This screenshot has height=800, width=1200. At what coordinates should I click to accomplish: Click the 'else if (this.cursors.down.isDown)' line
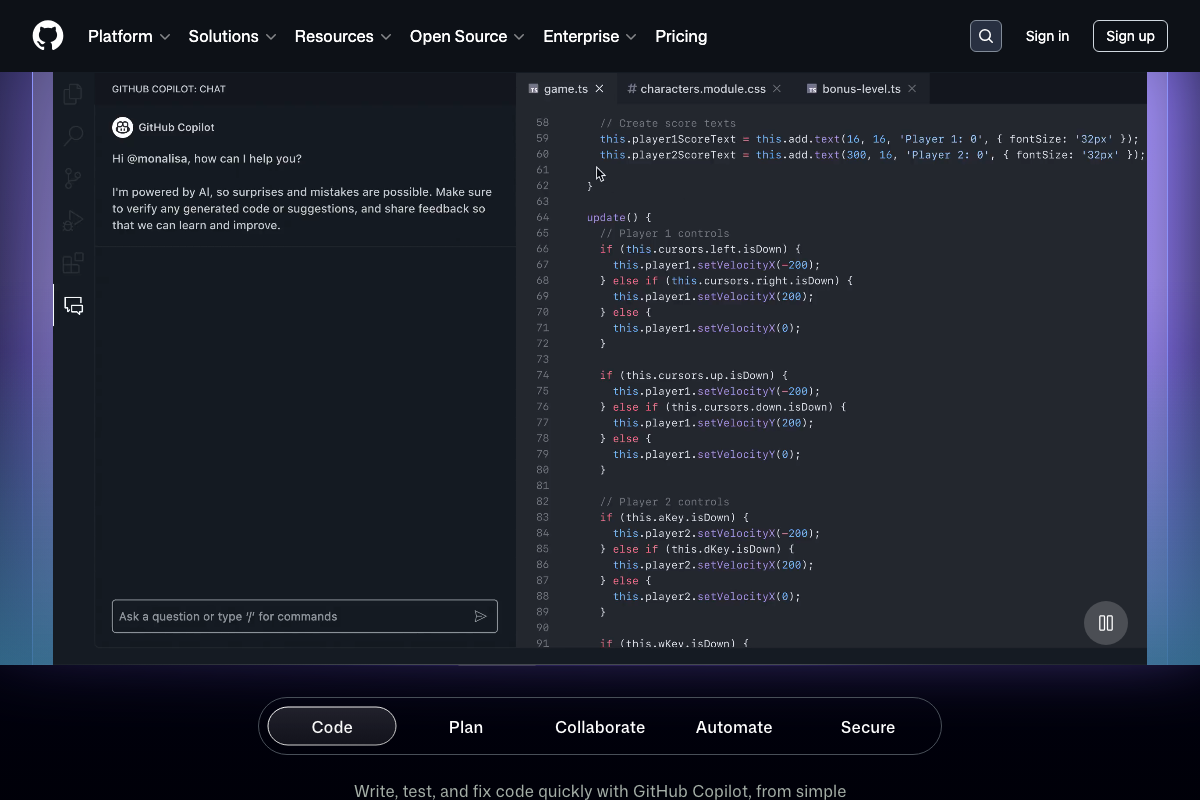click(x=723, y=407)
